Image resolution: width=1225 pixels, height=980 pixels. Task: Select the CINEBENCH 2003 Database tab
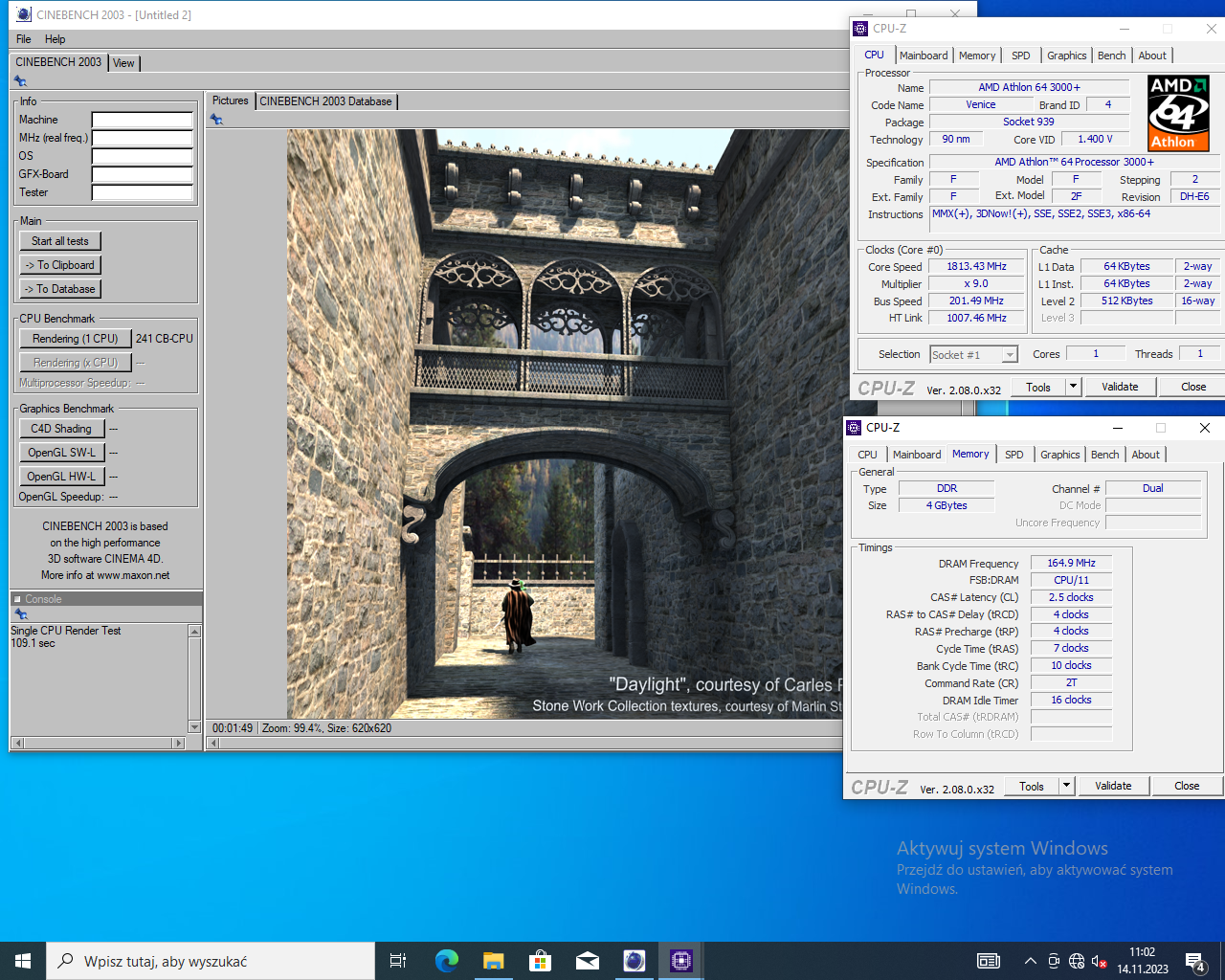point(325,101)
